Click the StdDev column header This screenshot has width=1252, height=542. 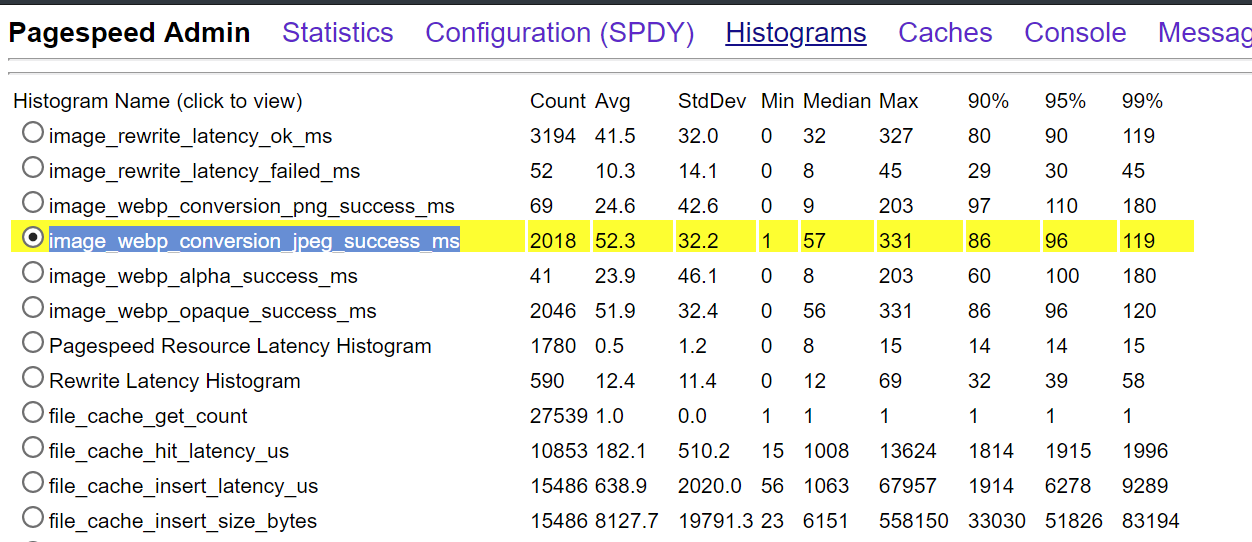[712, 101]
